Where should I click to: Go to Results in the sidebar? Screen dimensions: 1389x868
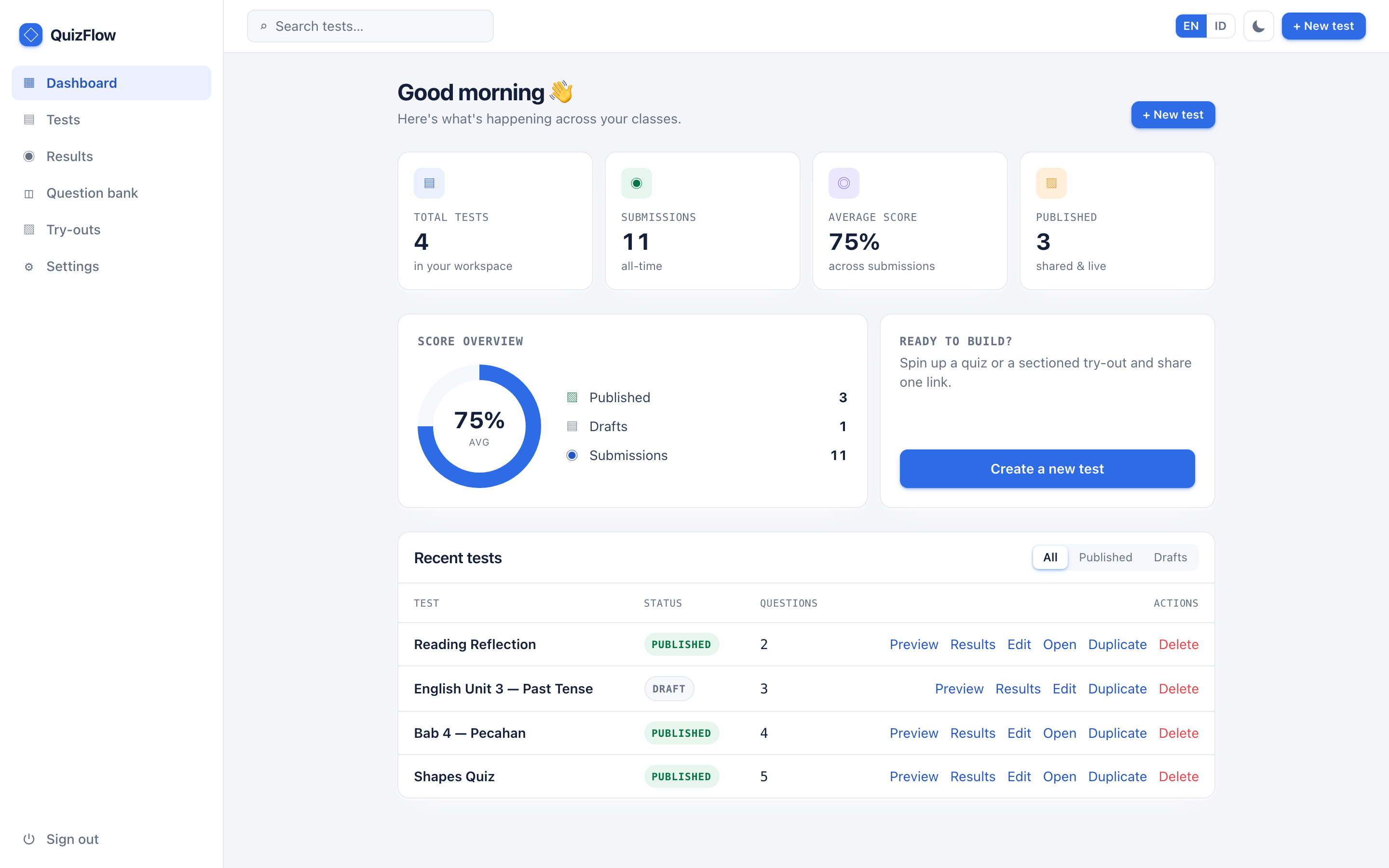click(111, 156)
